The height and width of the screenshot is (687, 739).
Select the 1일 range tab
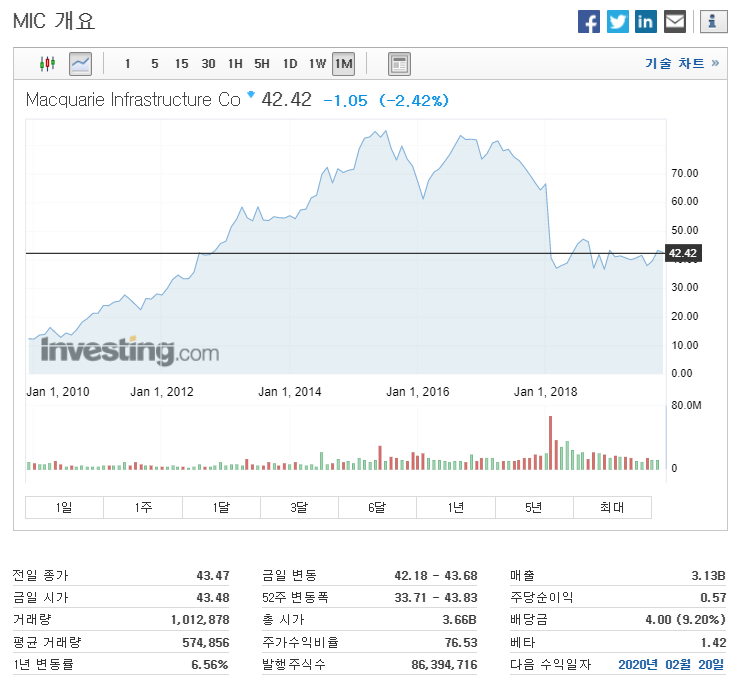pyautogui.click(x=64, y=507)
